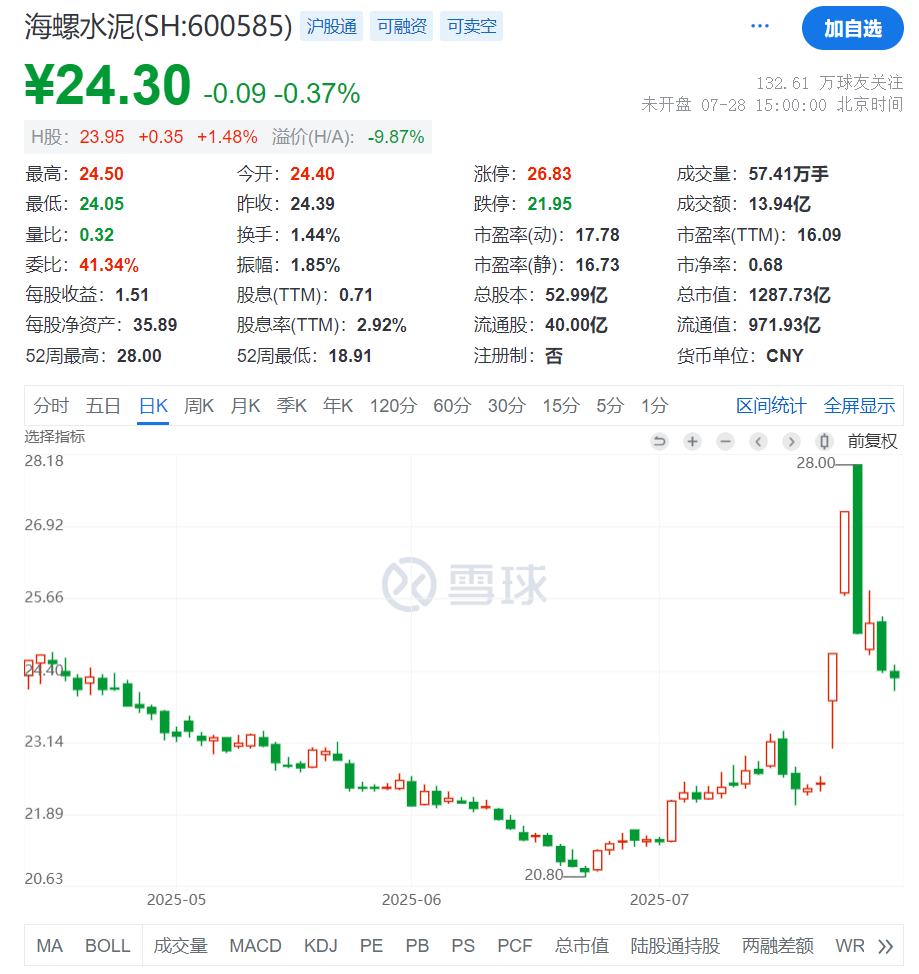This screenshot has width=919, height=974.
Task: Click the 2025-06 date label on chart axis
Action: 411,900
